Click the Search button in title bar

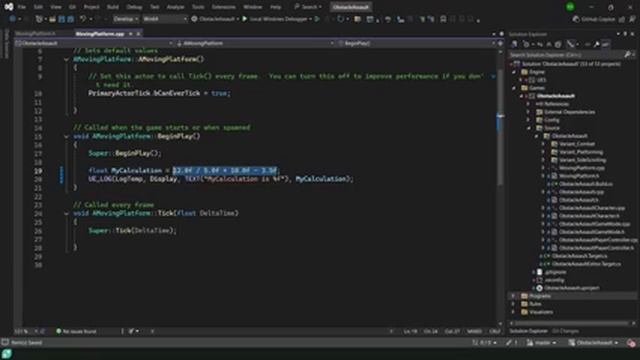[308, 7]
